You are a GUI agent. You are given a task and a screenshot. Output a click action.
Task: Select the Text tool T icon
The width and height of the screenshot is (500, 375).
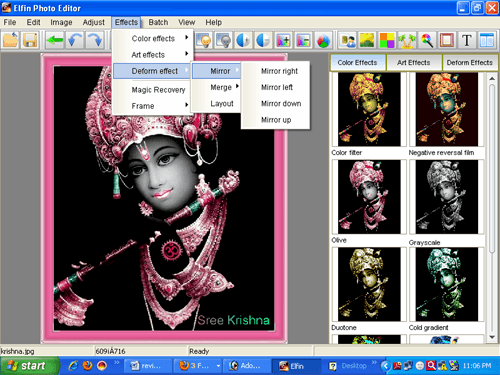(467, 41)
